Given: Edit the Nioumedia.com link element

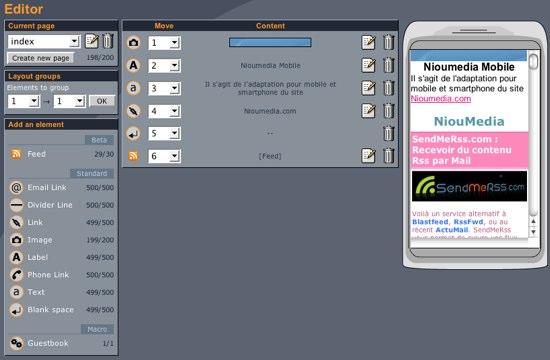Looking at the screenshot, I should coord(368,111).
